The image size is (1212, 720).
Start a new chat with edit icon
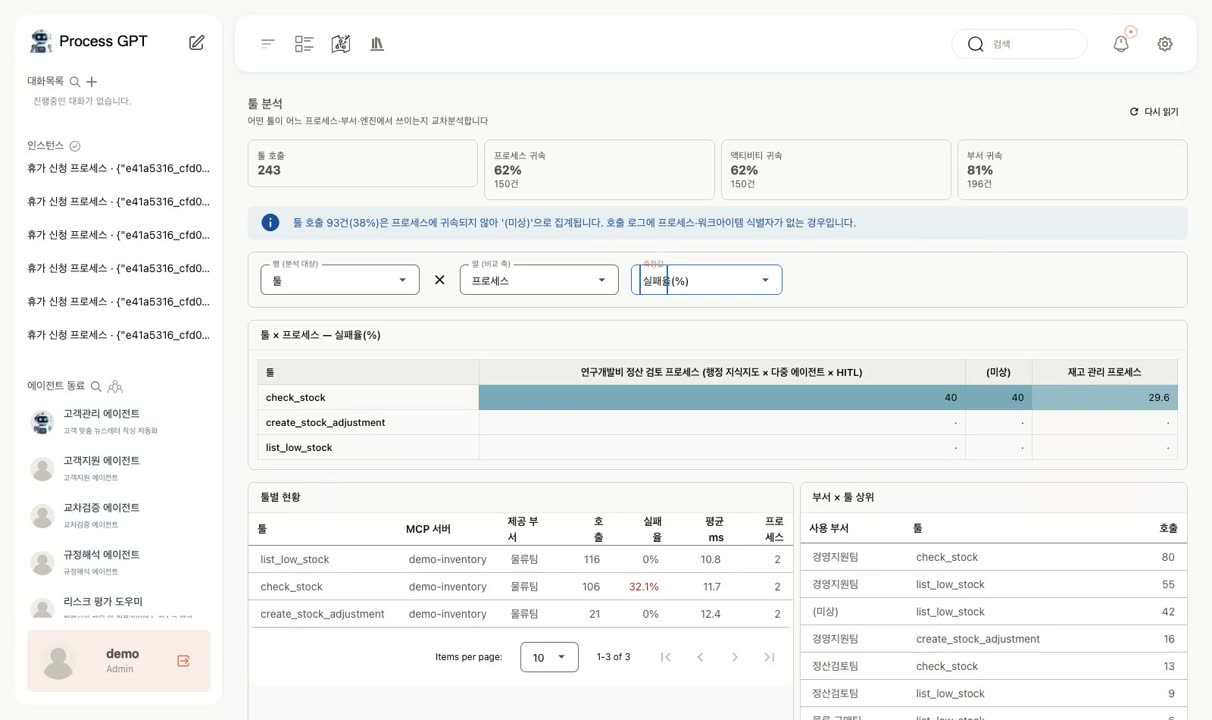click(197, 42)
